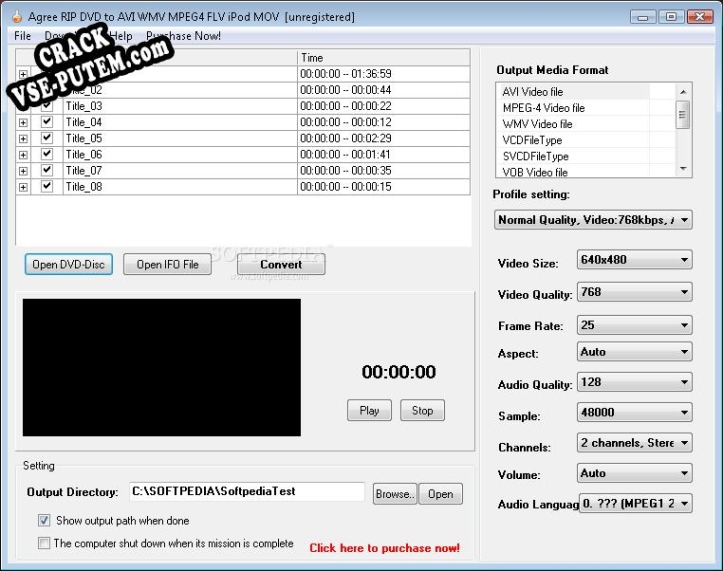Open the Audio Language dropdown
The height and width of the screenshot is (571, 723).
[x=635, y=503]
